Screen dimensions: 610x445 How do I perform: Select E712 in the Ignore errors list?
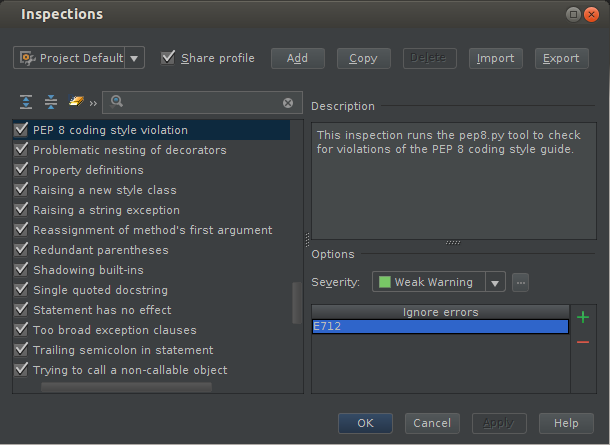tap(440, 326)
